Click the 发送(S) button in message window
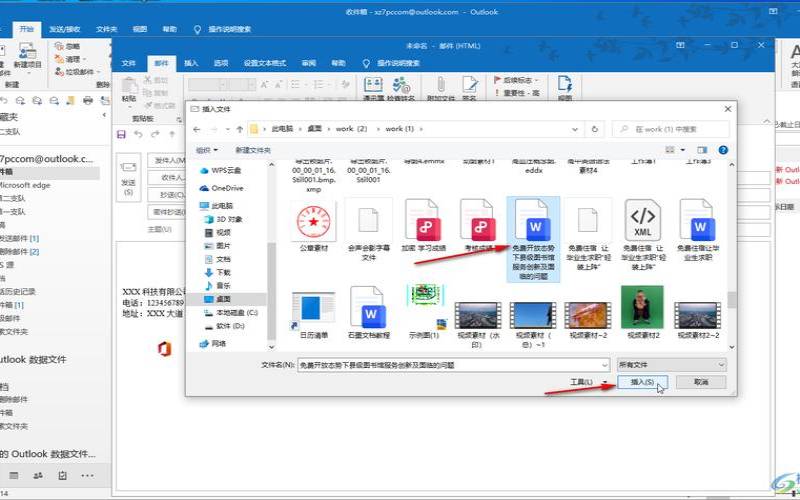This screenshot has height=500, width=800. (129, 178)
